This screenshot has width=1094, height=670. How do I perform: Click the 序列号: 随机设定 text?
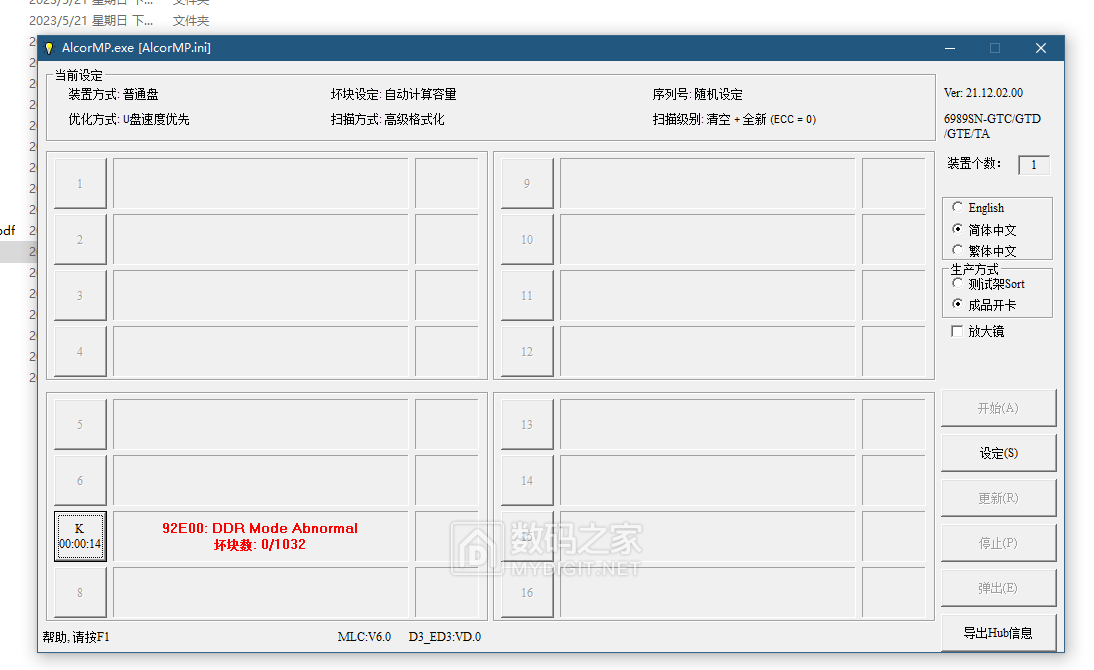tap(697, 94)
